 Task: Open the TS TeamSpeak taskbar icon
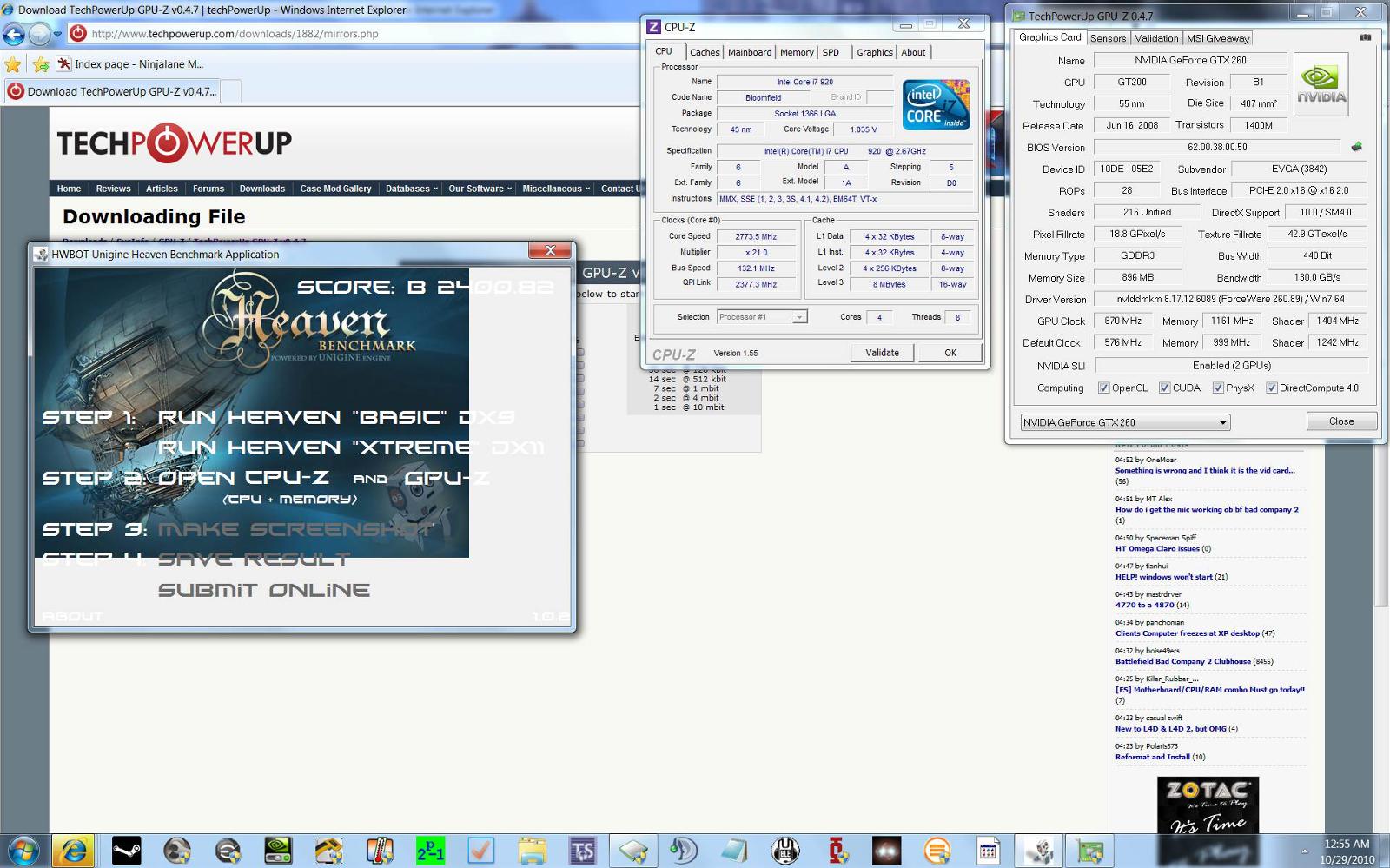pyautogui.click(x=582, y=851)
